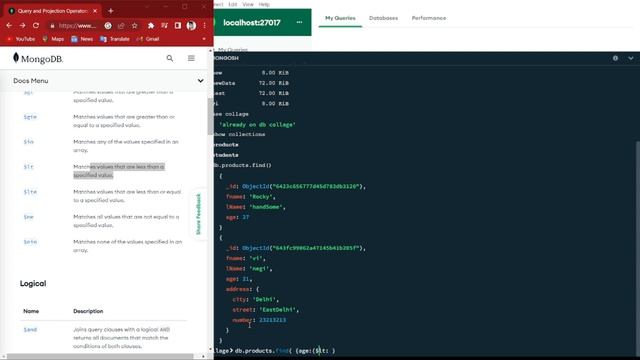
Task: Switch to the Databases tab
Action: (383, 18)
